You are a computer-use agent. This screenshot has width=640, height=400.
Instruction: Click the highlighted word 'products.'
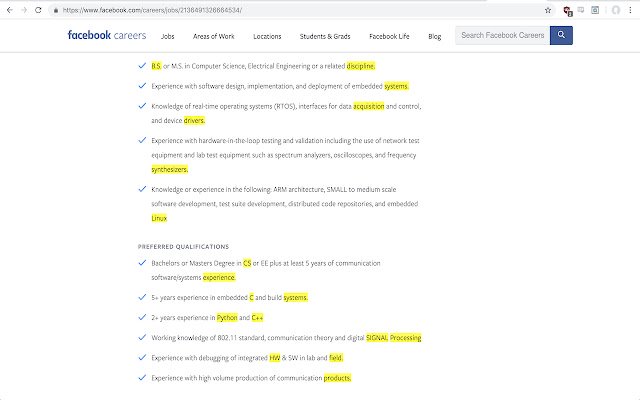337,378
